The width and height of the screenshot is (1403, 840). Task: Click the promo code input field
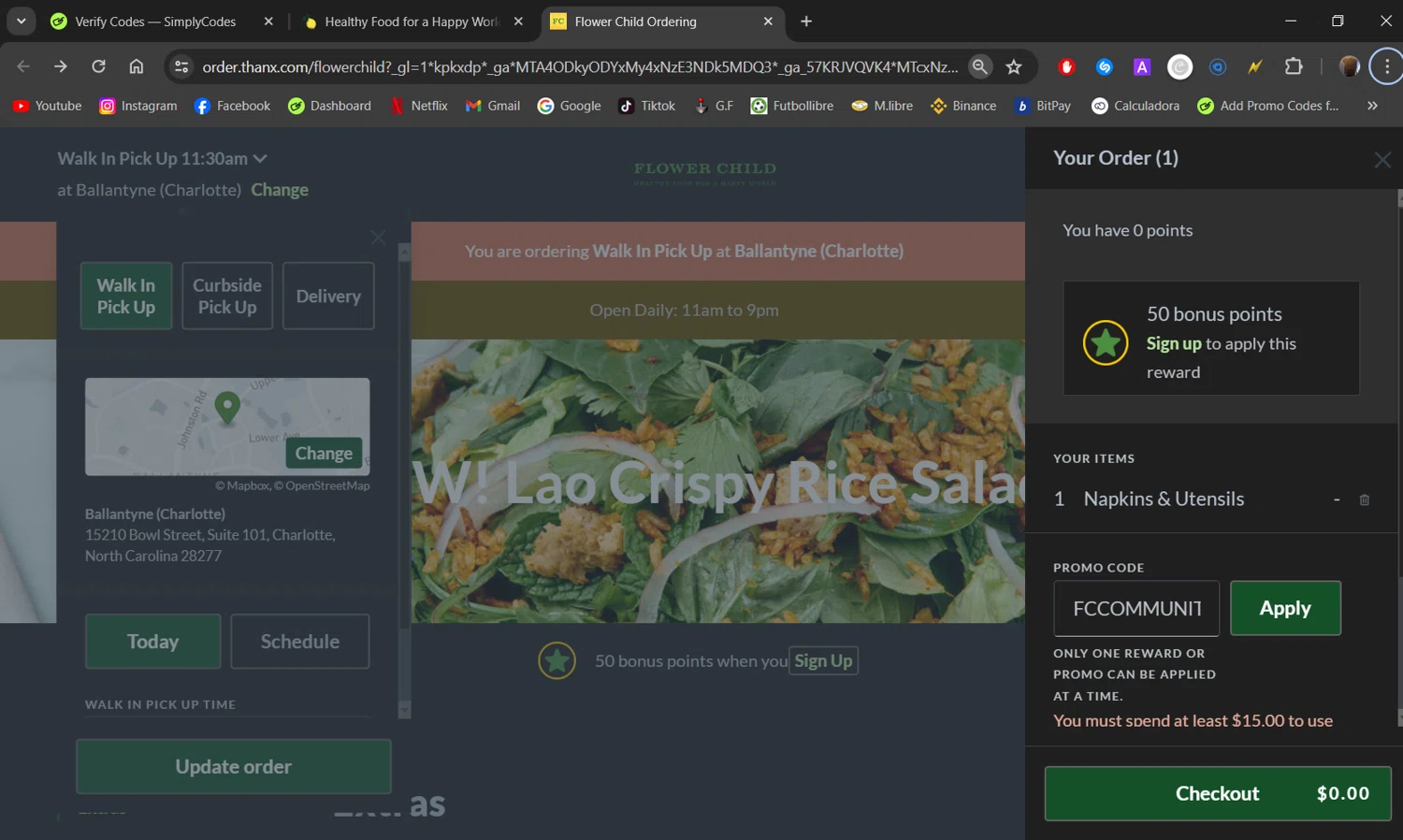point(1137,608)
